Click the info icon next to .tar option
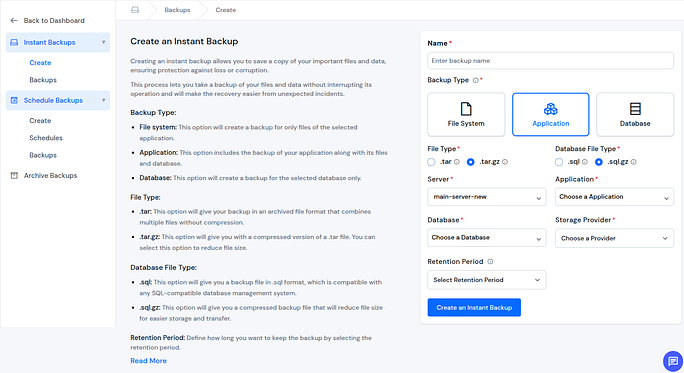 (x=457, y=162)
